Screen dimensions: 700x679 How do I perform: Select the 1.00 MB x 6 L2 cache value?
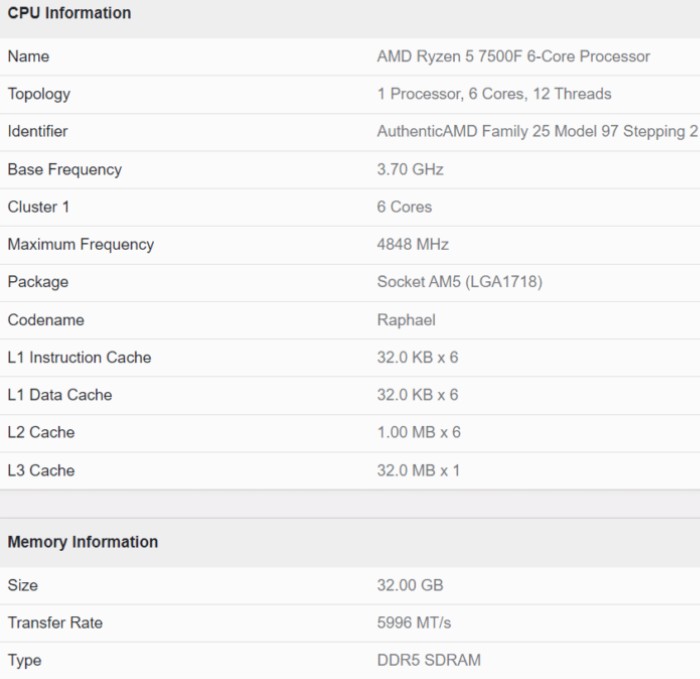(x=418, y=432)
